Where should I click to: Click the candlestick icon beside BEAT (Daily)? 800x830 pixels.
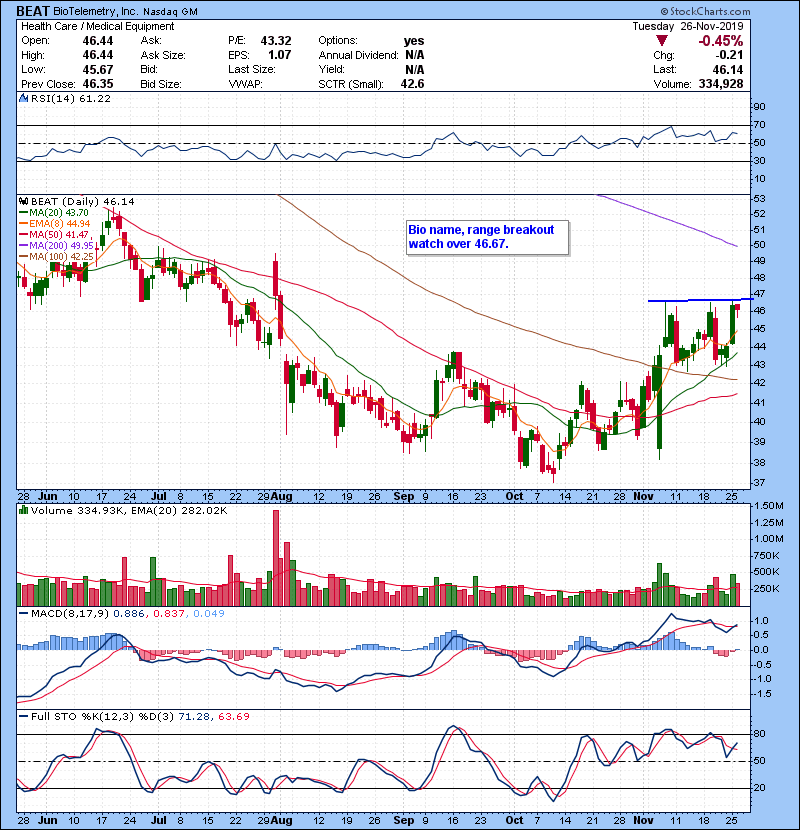coord(23,201)
